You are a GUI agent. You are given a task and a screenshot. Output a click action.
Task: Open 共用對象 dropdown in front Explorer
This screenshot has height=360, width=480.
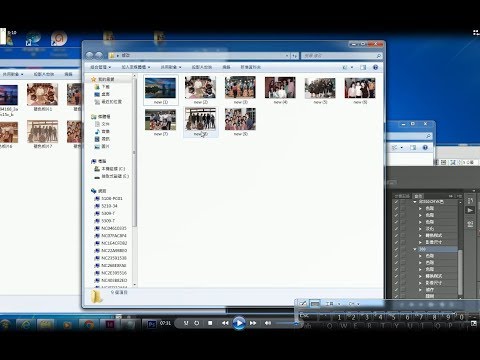coord(171,67)
